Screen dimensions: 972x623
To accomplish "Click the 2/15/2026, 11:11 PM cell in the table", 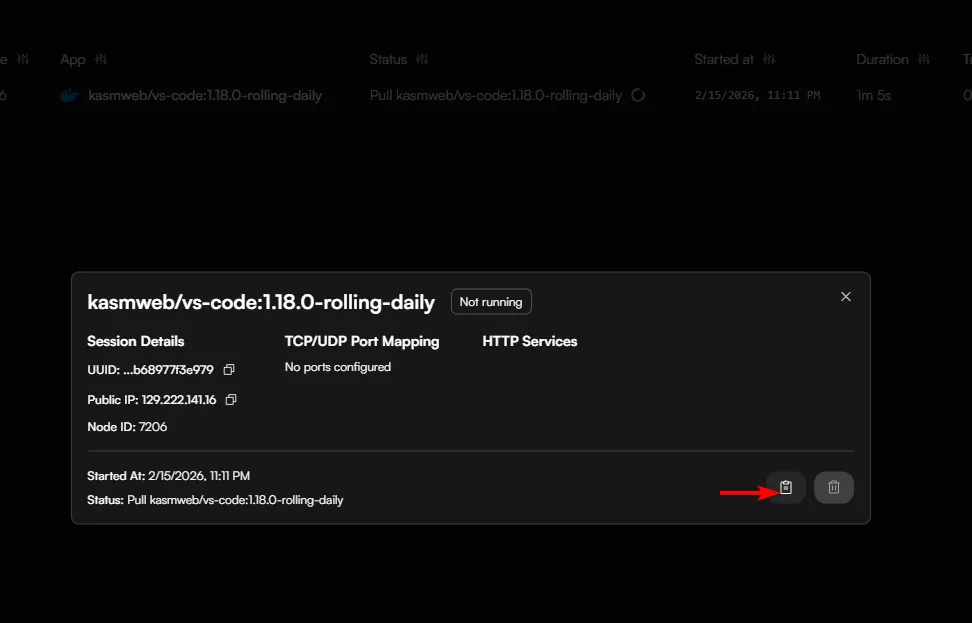I will tap(758, 95).
